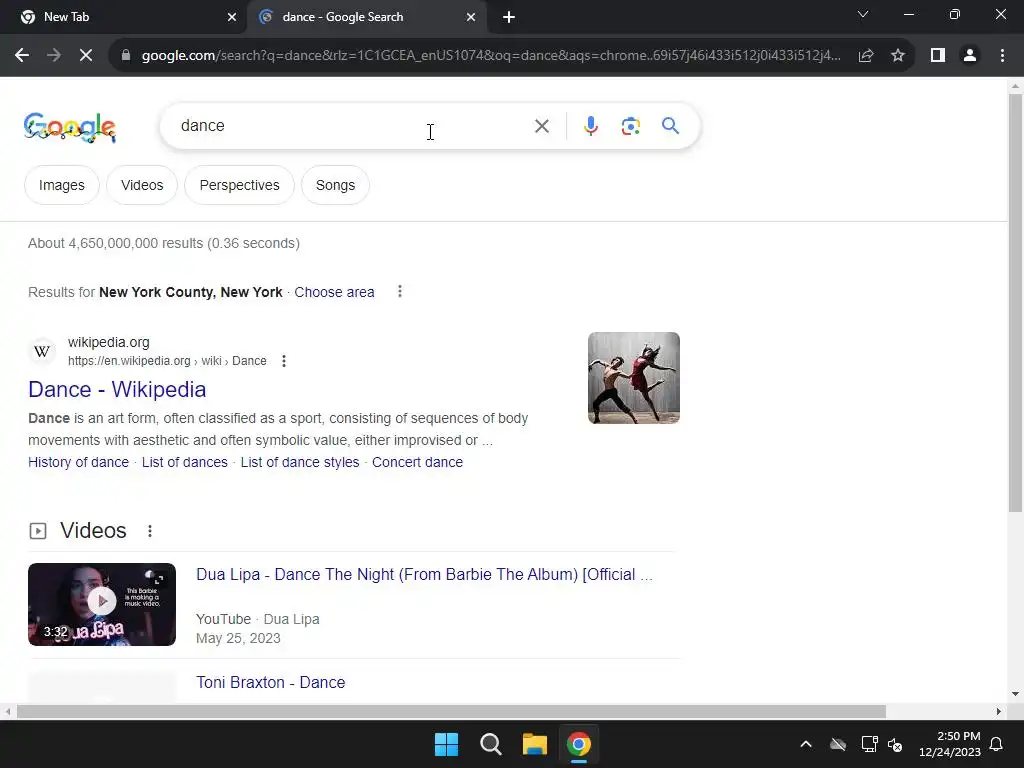Clear the search box text

[x=541, y=126]
